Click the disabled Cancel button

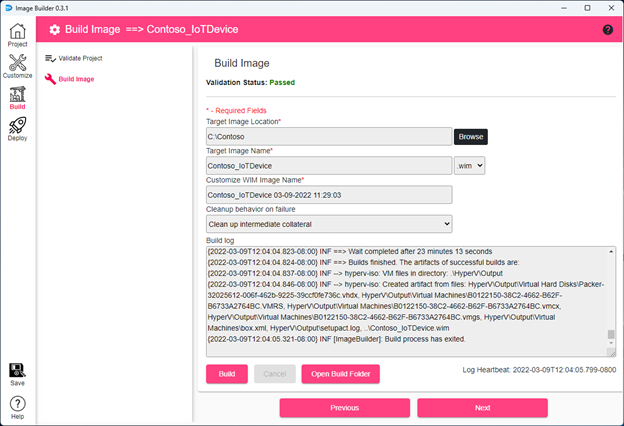pos(275,374)
